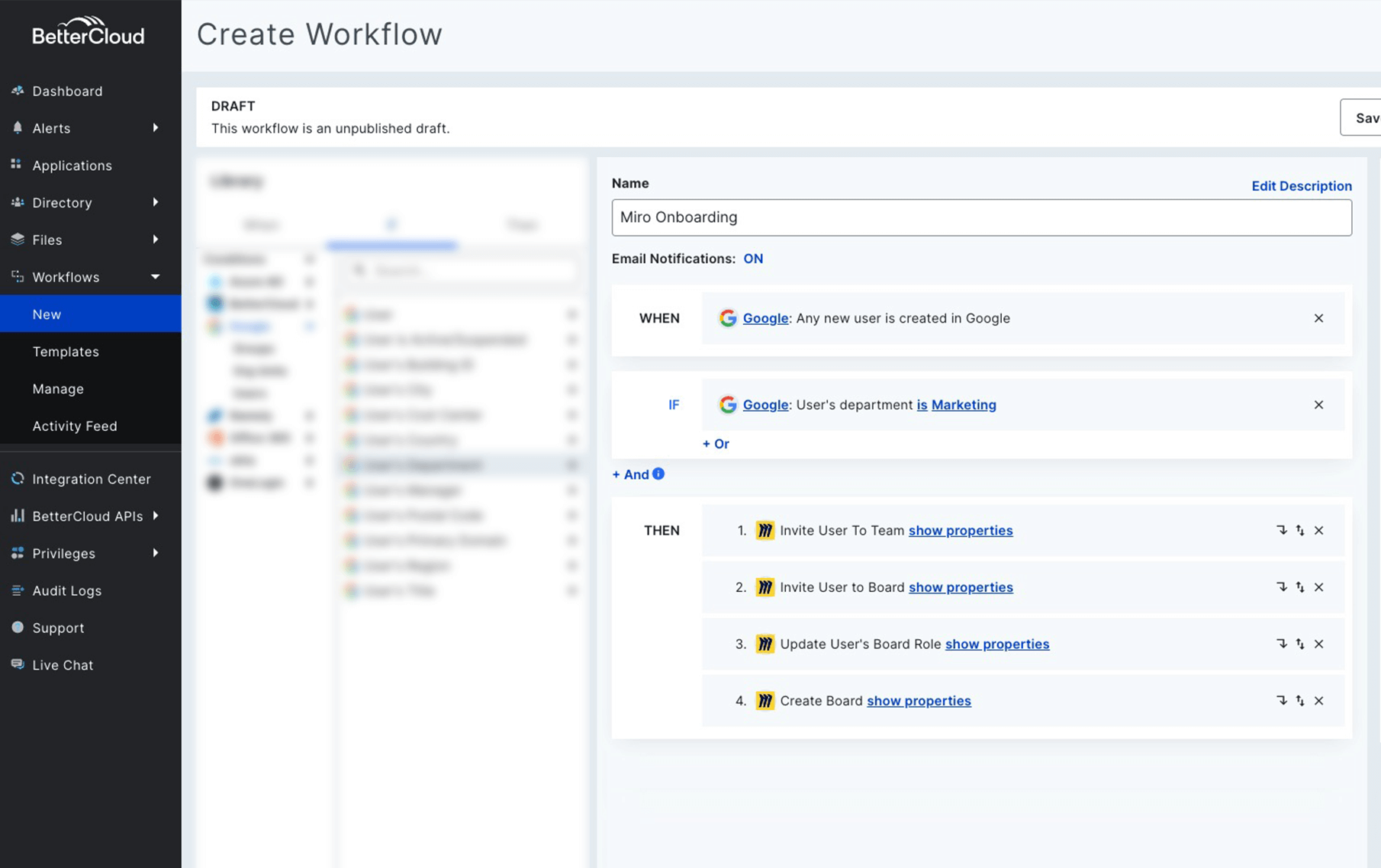Open Audit Logs label in sidebar
Screen dimensions: 1381x868
click(67, 590)
